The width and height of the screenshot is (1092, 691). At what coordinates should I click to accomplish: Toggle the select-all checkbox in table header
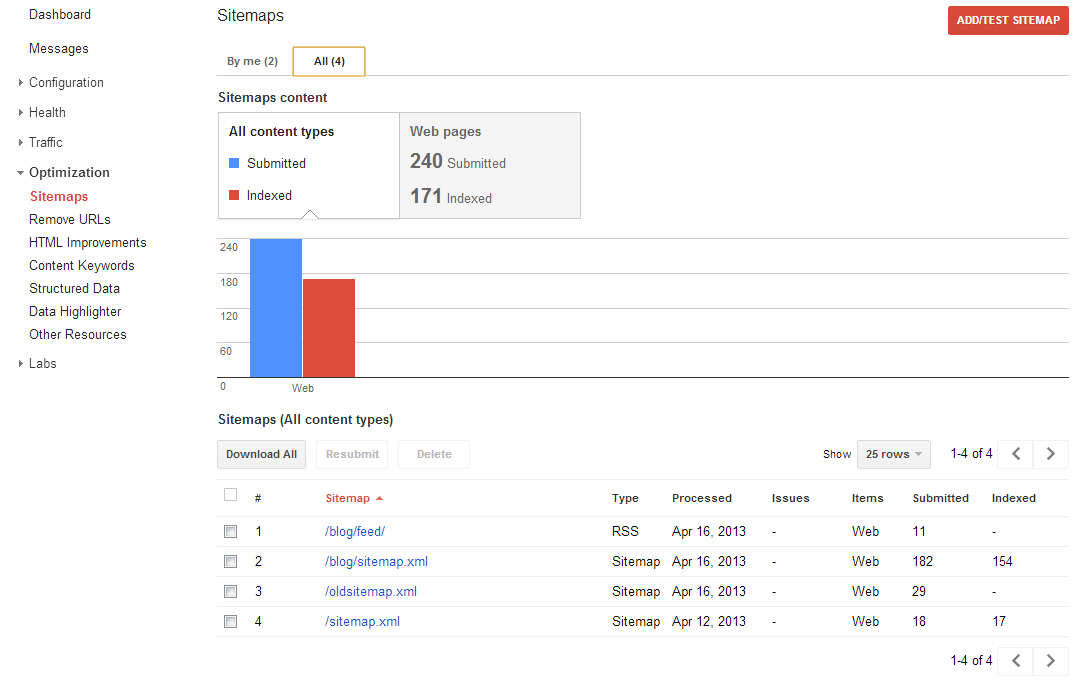231,495
